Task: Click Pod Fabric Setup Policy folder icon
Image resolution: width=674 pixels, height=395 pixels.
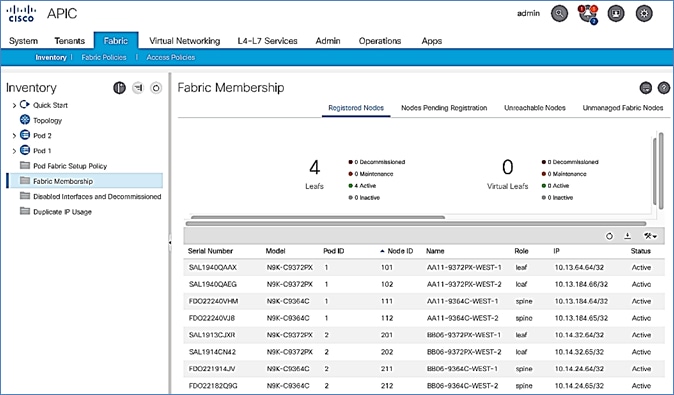Action: click(x=25, y=165)
